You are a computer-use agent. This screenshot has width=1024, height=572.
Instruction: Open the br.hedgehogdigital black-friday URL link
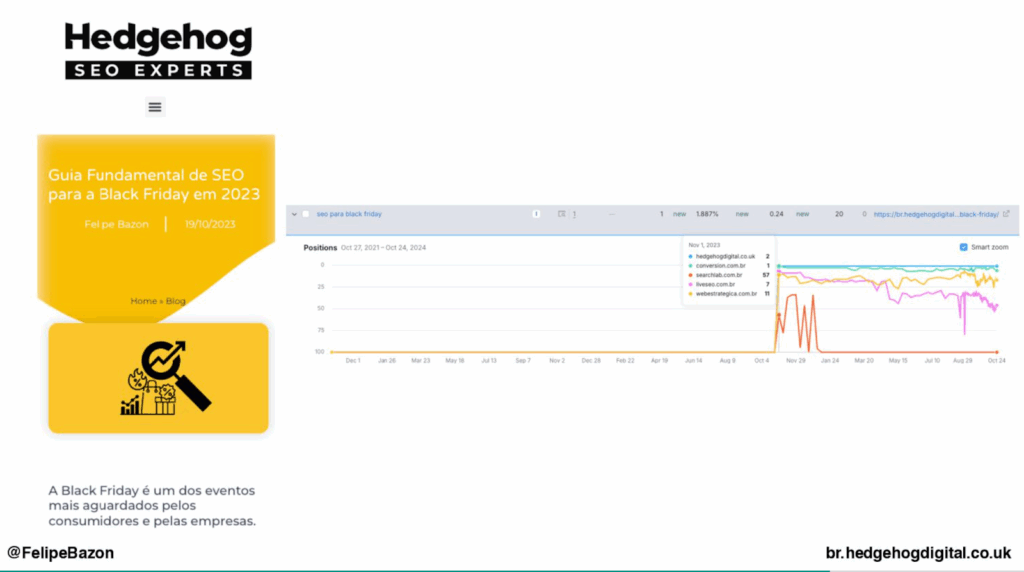point(935,214)
